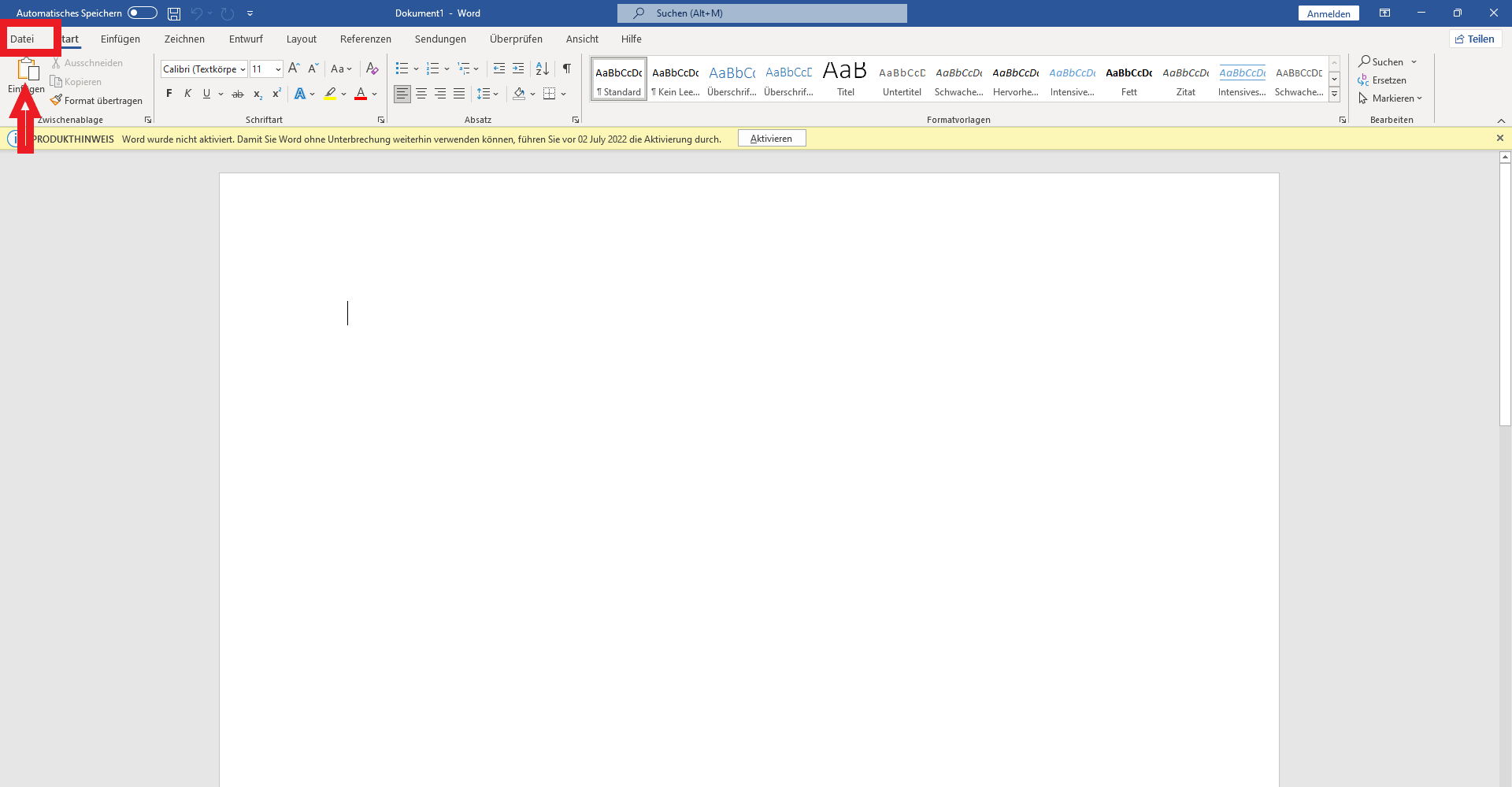This screenshot has height=787, width=1512.
Task: Switch to Referenzen tab
Action: pos(365,39)
